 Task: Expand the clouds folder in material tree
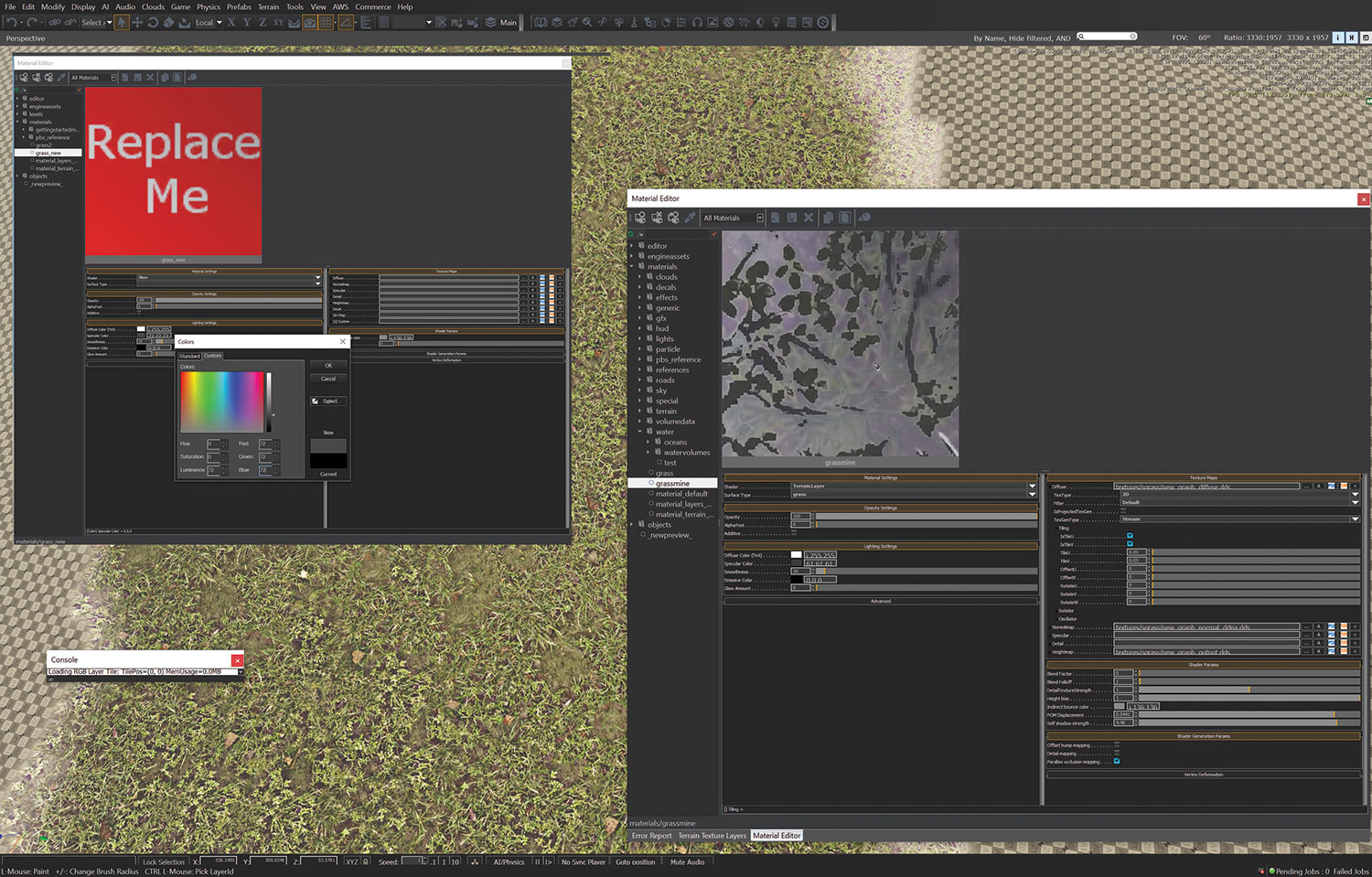[x=640, y=276]
